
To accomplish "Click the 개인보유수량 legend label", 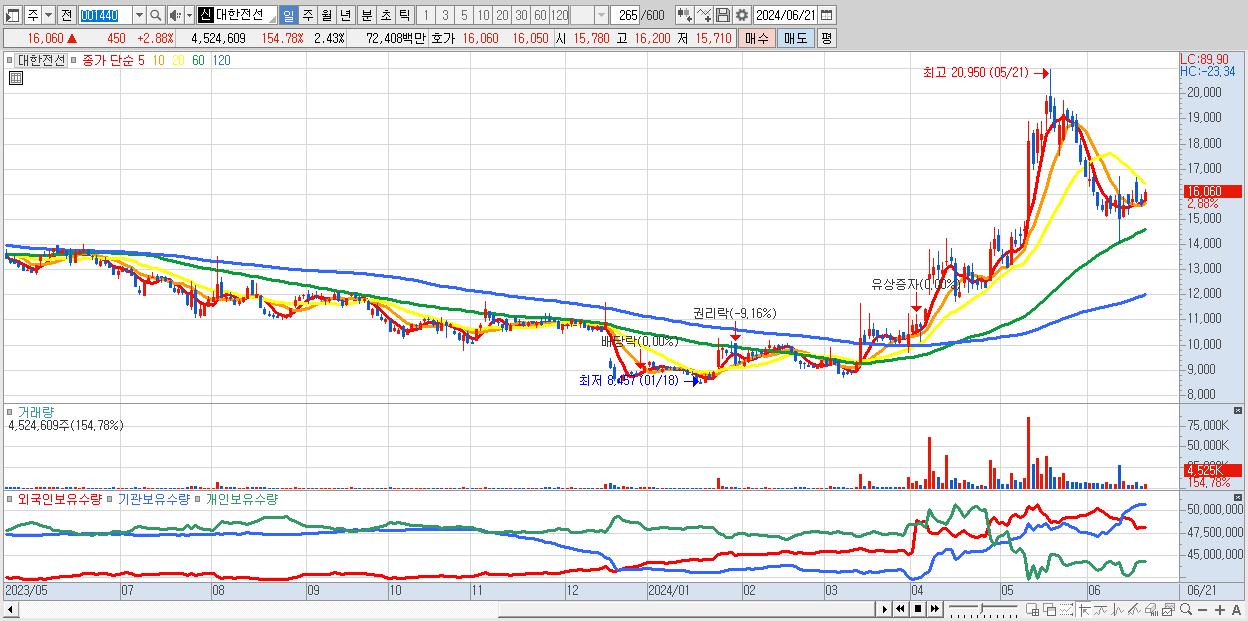I will click(241, 498).
